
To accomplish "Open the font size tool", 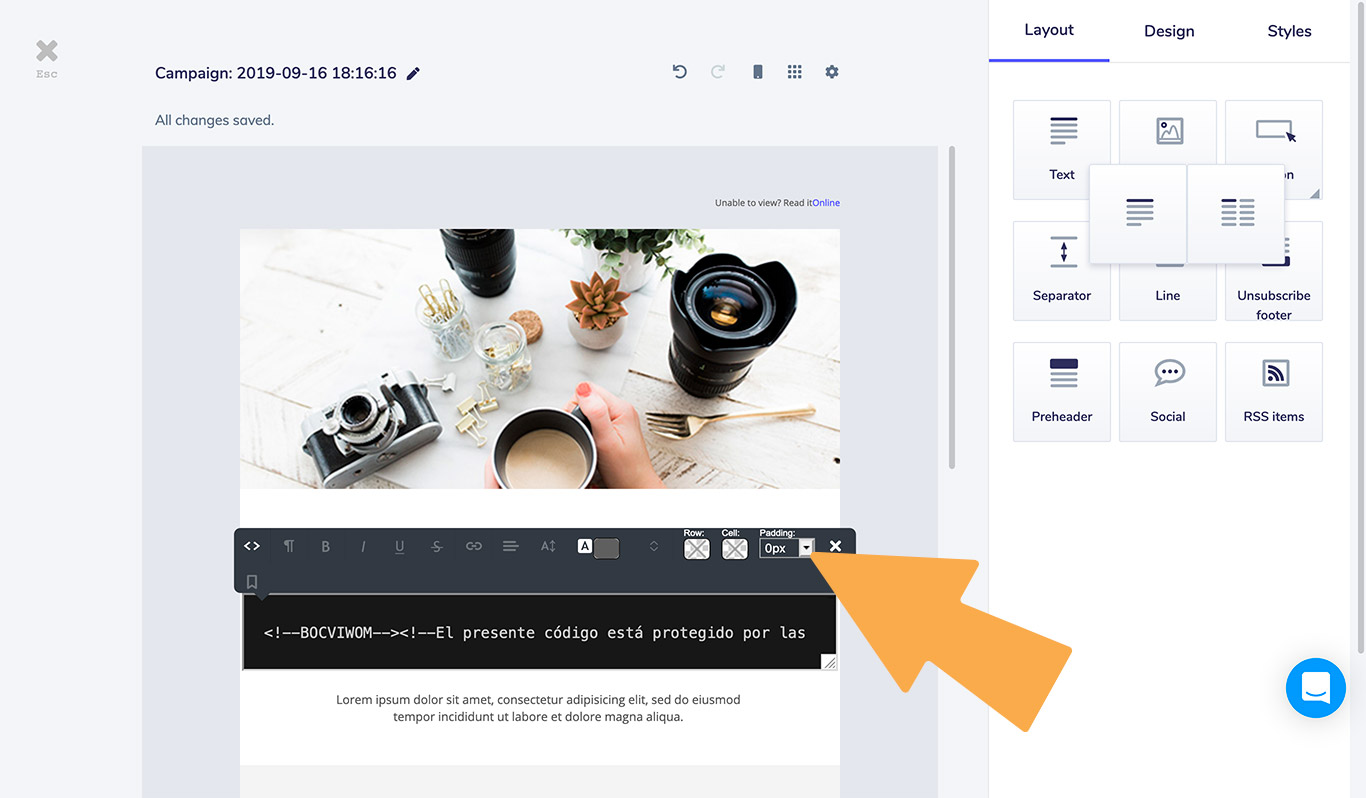I will click(x=548, y=546).
